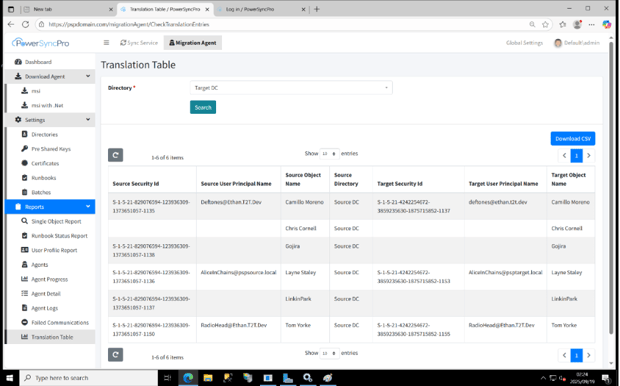Switch to the Sync Service tab

[139, 43]
